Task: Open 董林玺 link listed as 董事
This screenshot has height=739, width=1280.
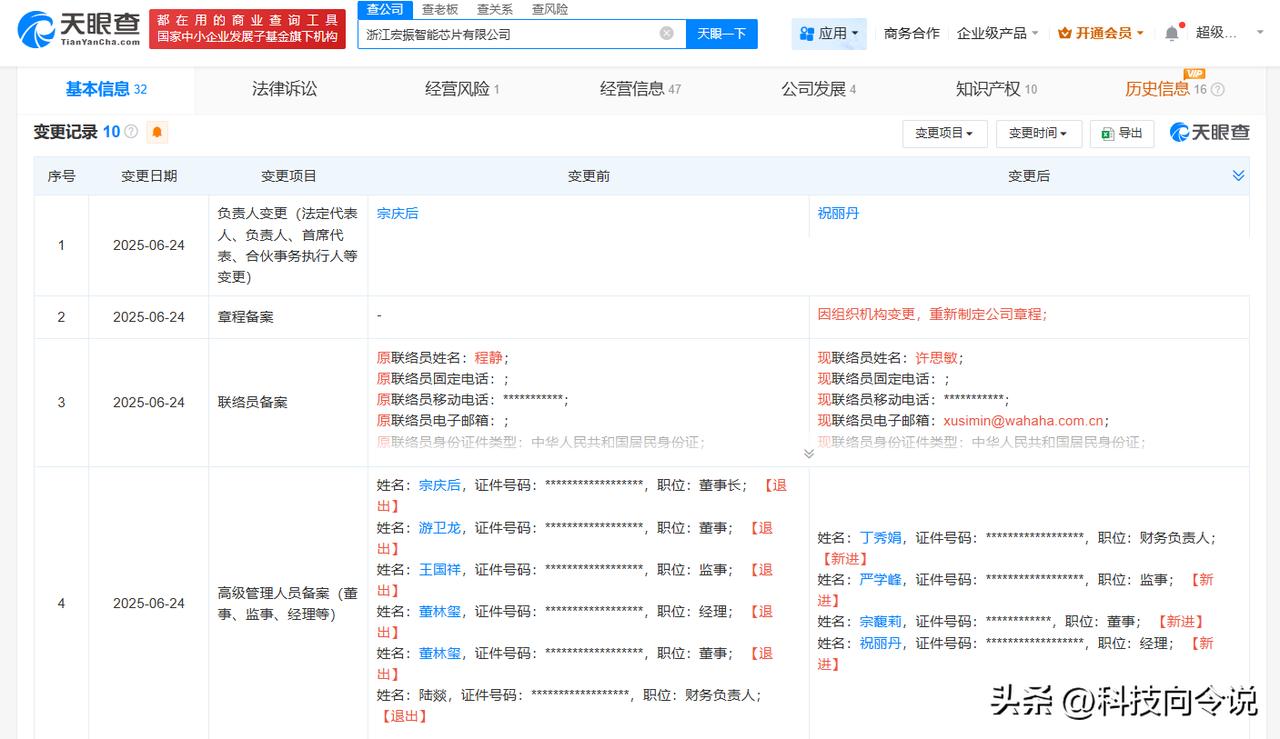Action: 440,654
